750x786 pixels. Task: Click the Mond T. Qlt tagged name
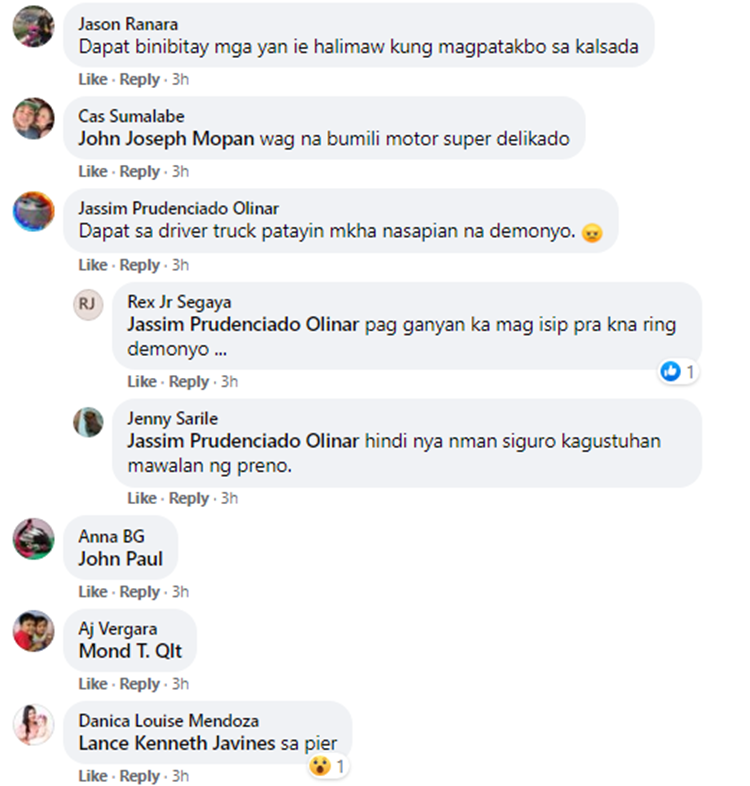click(130, 651)
